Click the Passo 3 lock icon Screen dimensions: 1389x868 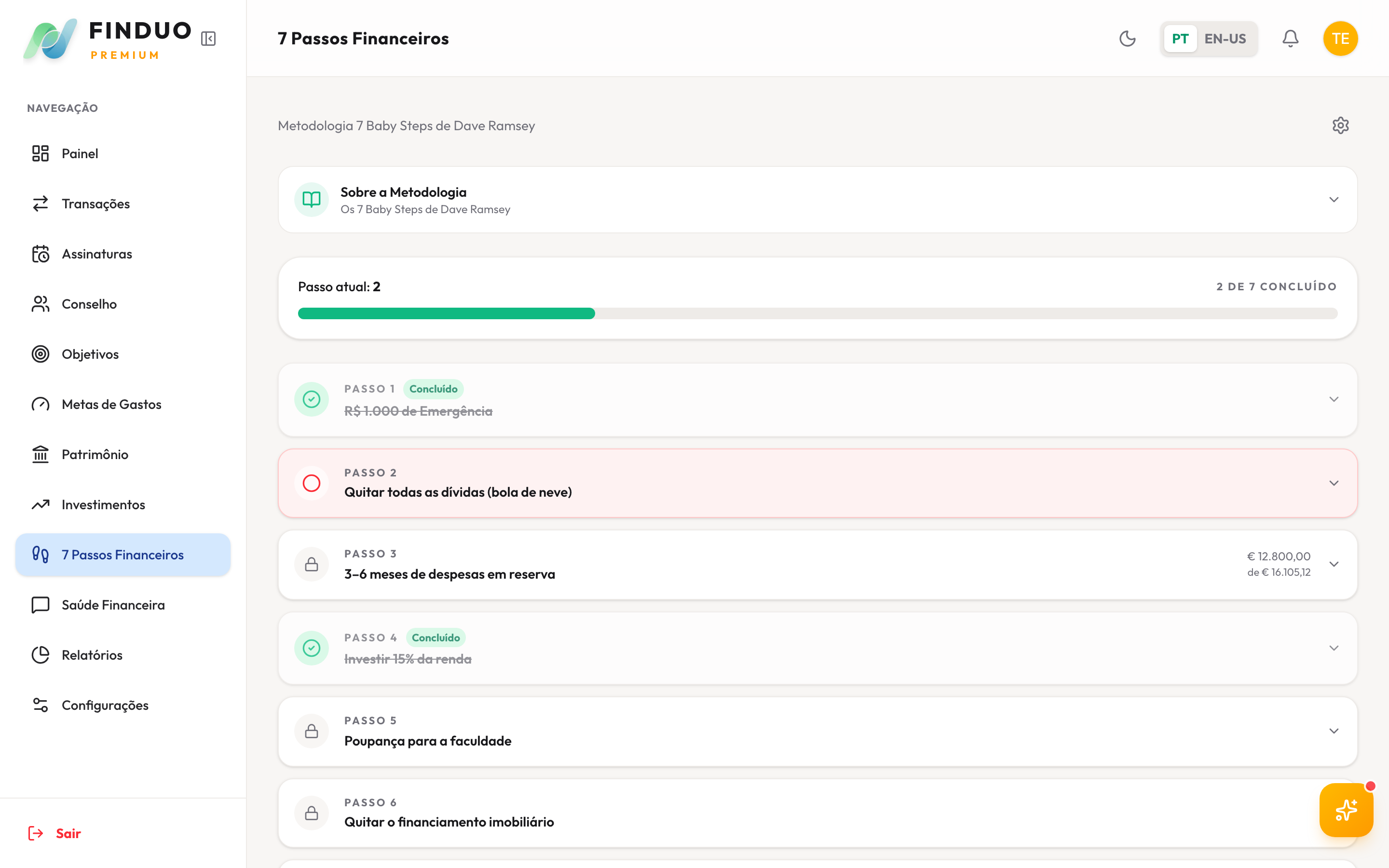[312, 564]
